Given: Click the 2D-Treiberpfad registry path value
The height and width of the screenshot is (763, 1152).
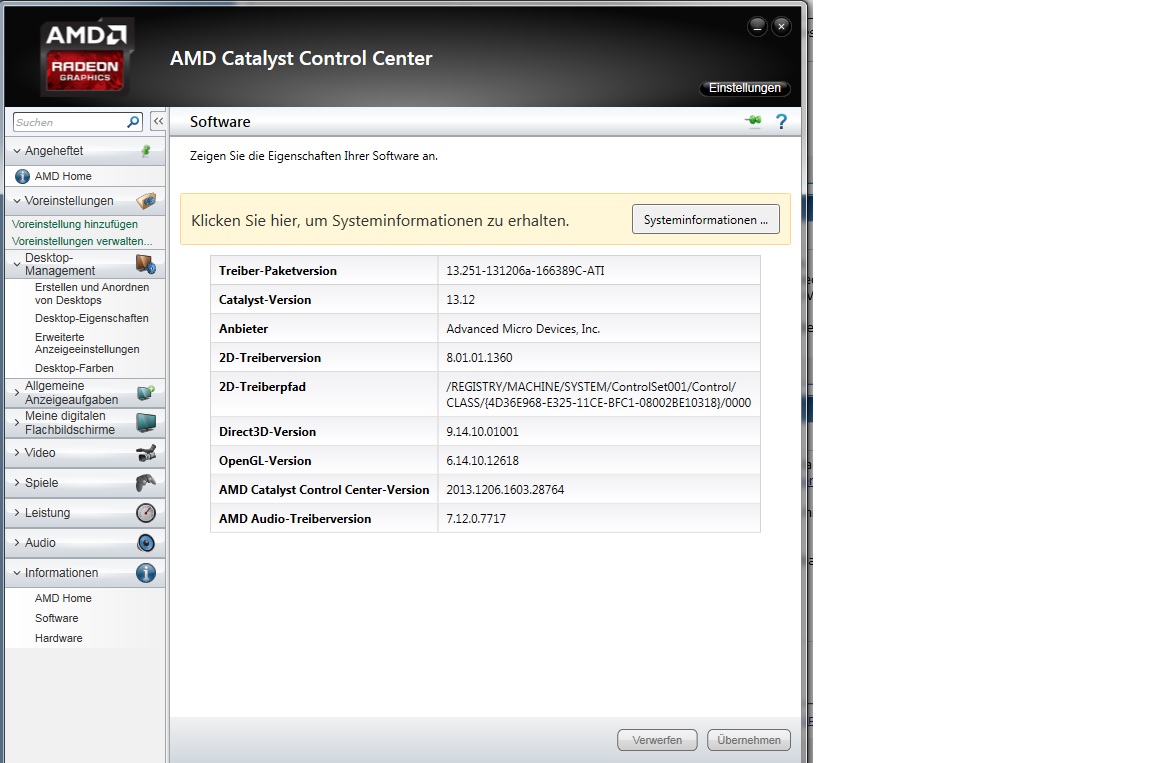Looking at the screenshot, I should click(x=599, y=394).
